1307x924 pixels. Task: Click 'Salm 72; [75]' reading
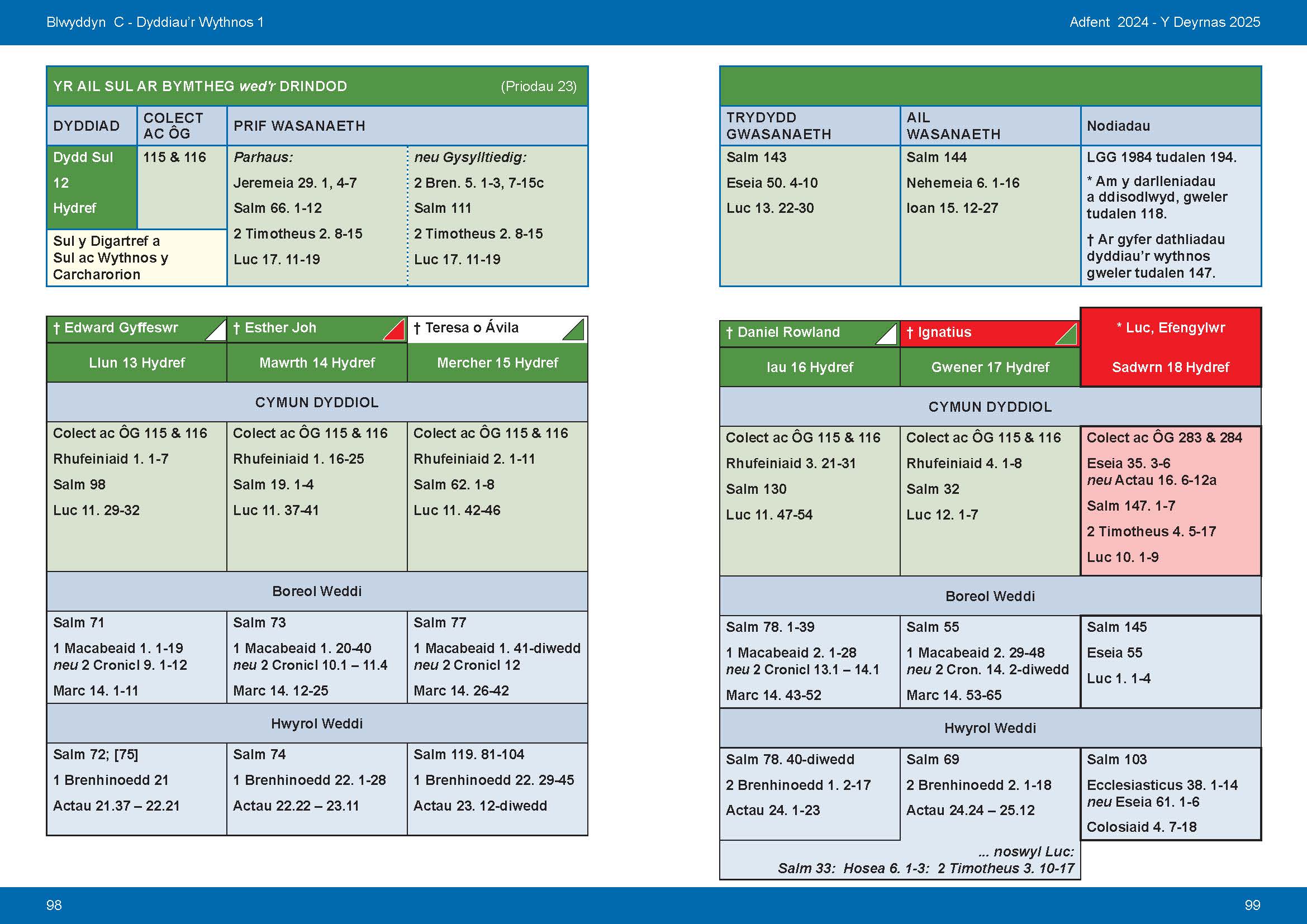tap(96, 755)
